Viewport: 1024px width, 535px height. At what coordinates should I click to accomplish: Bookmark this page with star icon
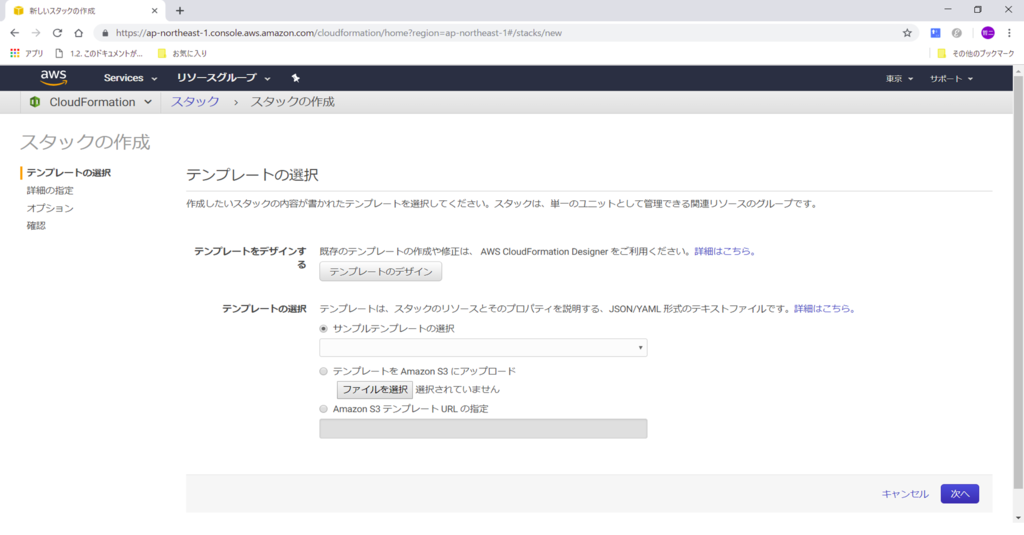tap(907, 33)
